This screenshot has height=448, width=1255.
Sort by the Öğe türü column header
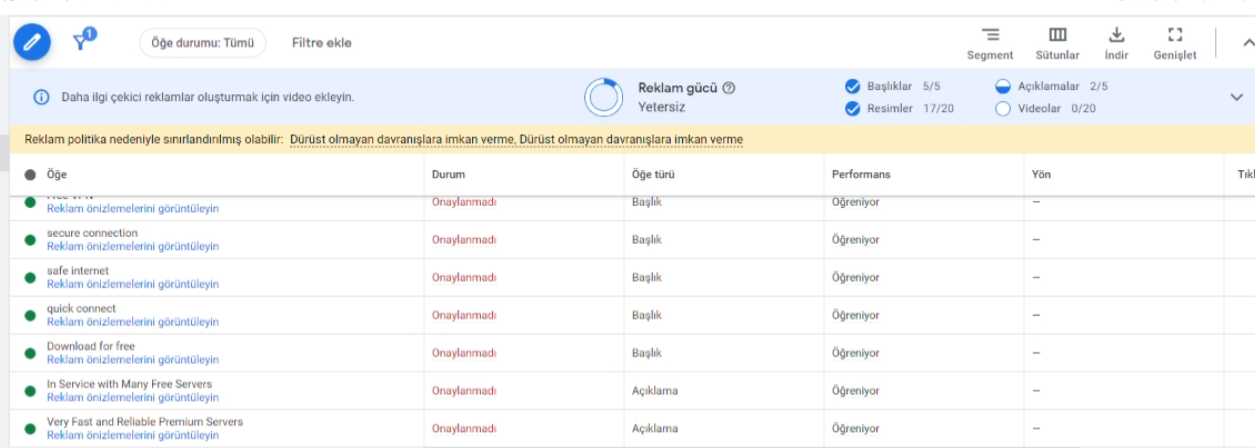(x=654, y=174)
